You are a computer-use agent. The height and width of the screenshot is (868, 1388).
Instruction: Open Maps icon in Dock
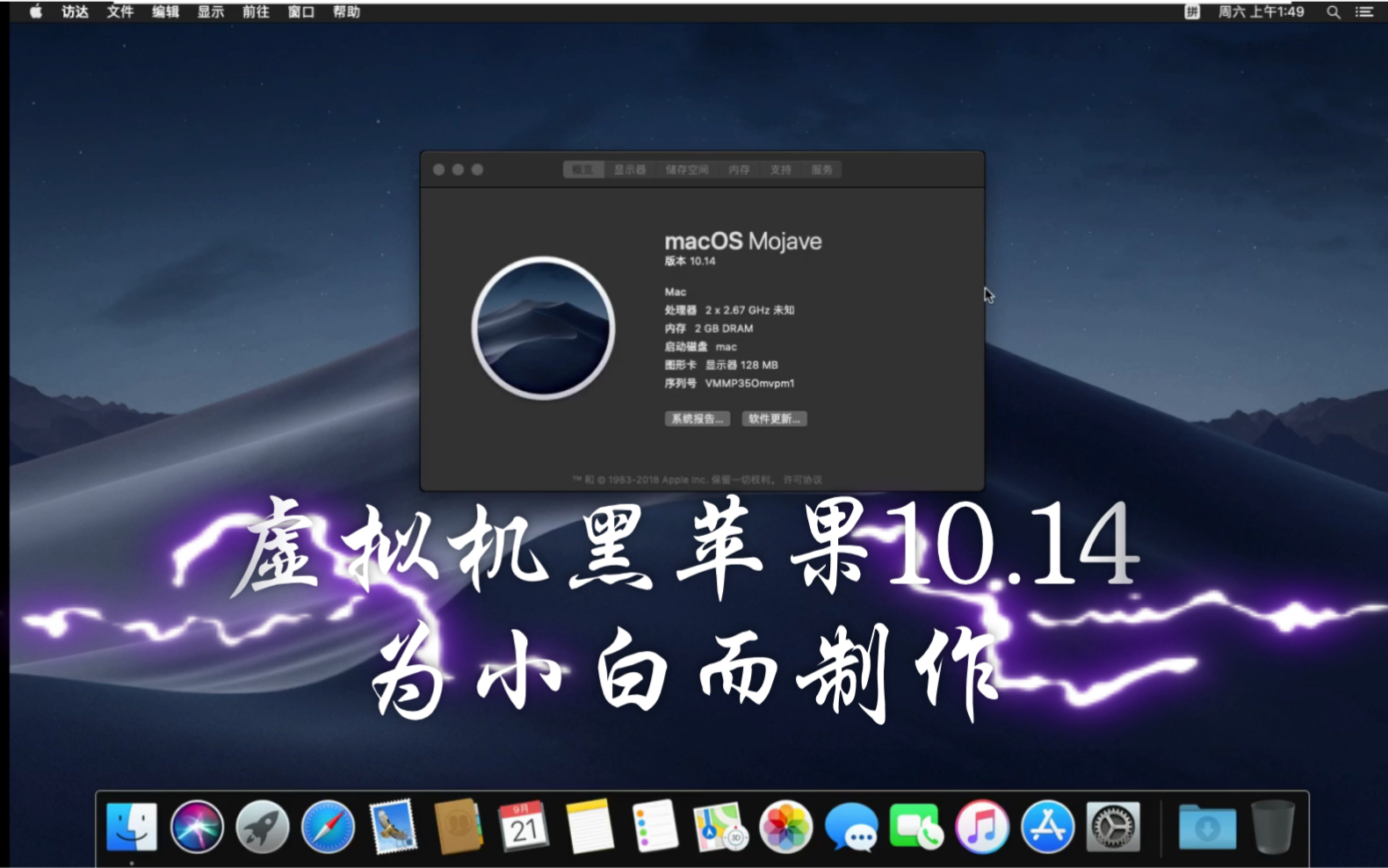point(720,827)
